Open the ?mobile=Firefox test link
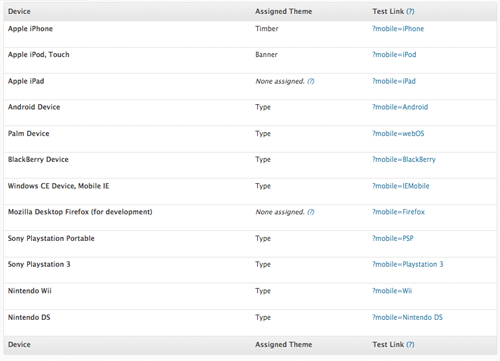This screenshot has width=500, height=361. (399, 212)
